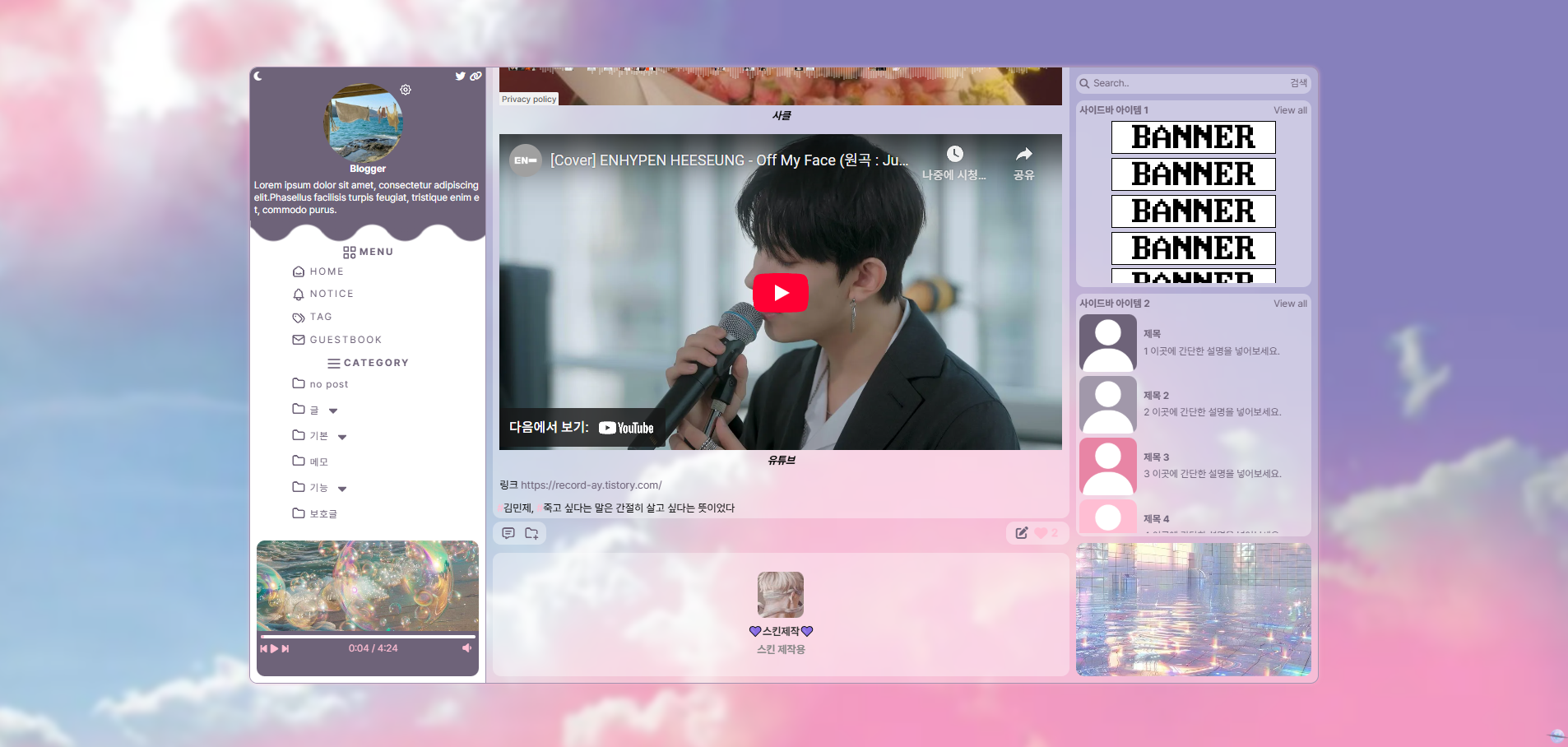Click the CATEGORY hamburger icon

(x=334, y=363)
